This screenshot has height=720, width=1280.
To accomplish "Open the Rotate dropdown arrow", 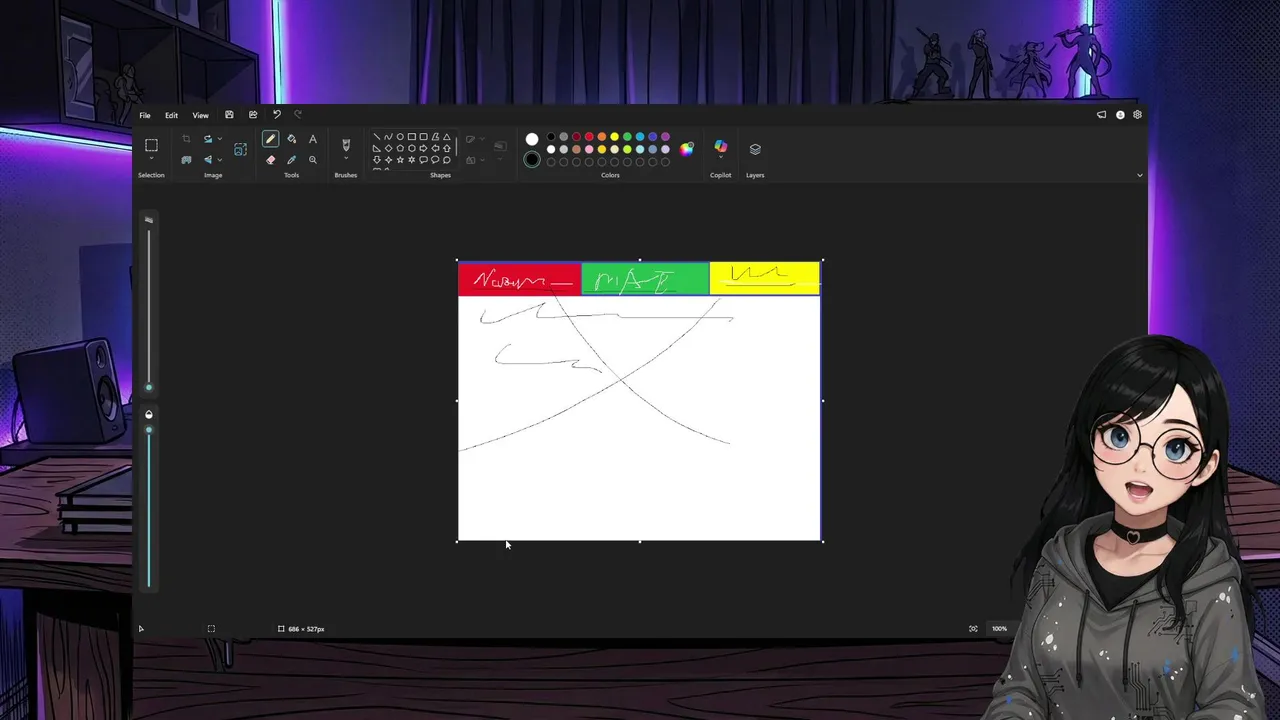I will (x=220, y=139).
